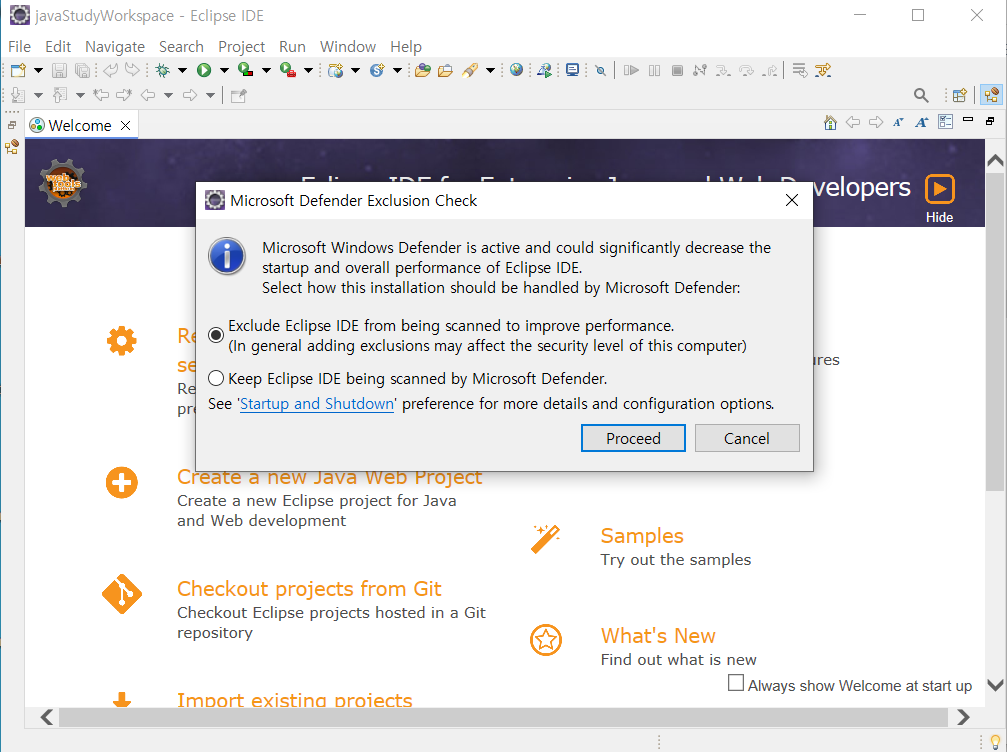Expand the Next Annotation dropdown arrow

coord(38,96)
